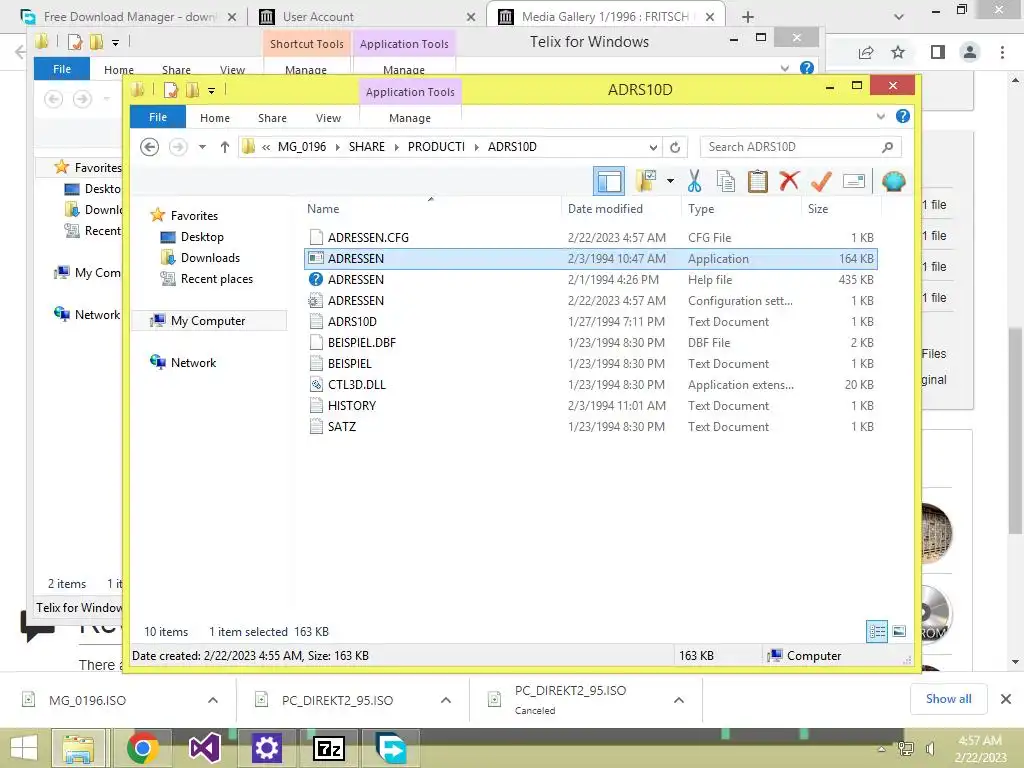Open Chrome three-dot menu

(1002, 52)
